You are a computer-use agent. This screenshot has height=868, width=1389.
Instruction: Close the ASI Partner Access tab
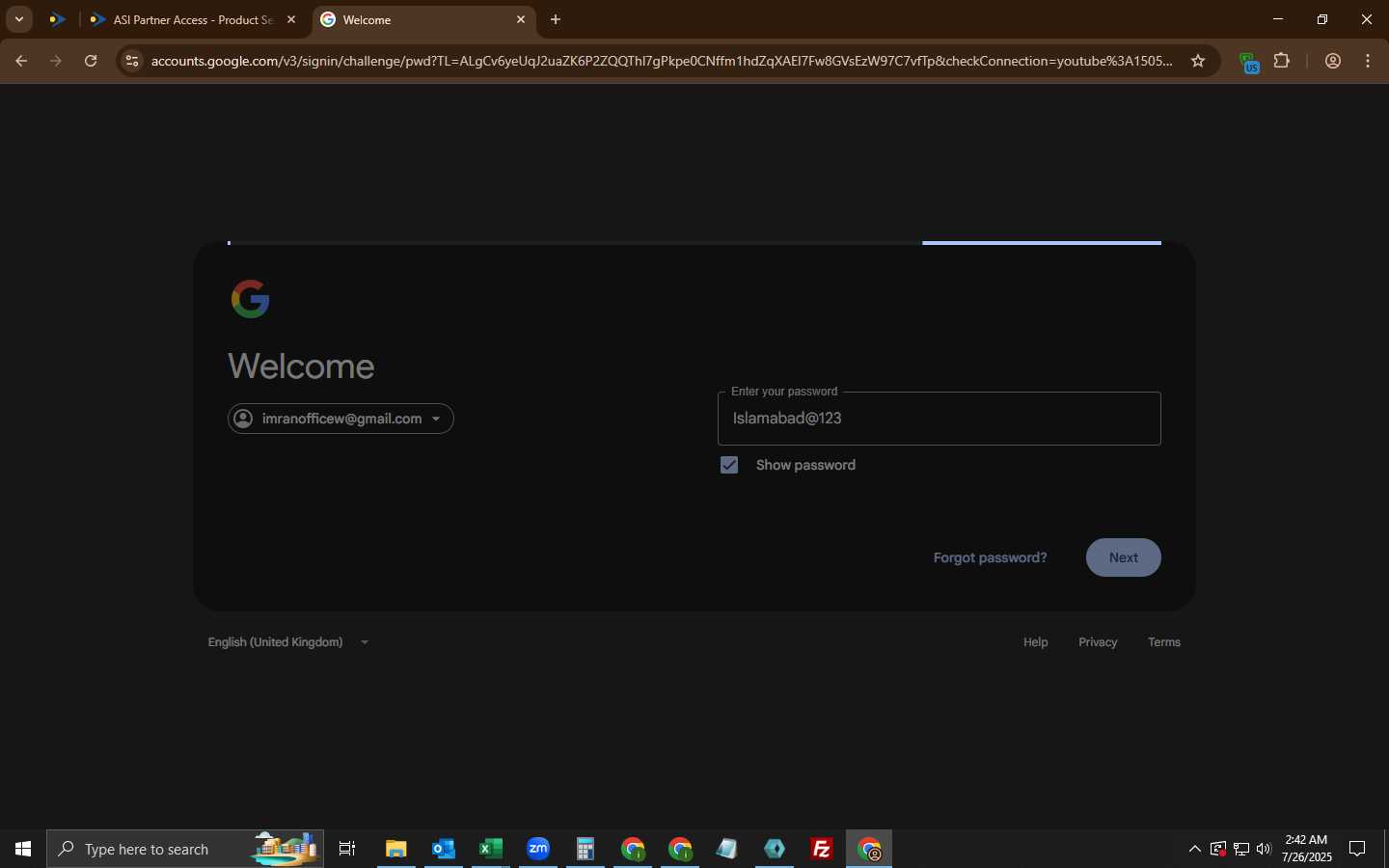click(x=291, y=19)
